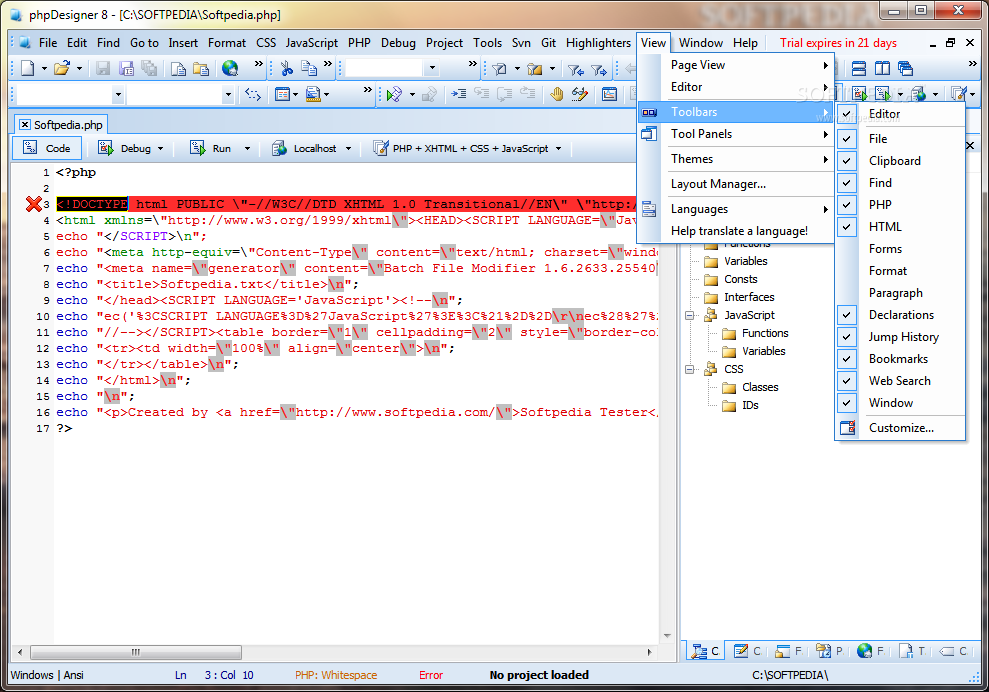989x692 pixels.
Task: Uncheck the Clipboard toolbar
Action: coord(901,161)
